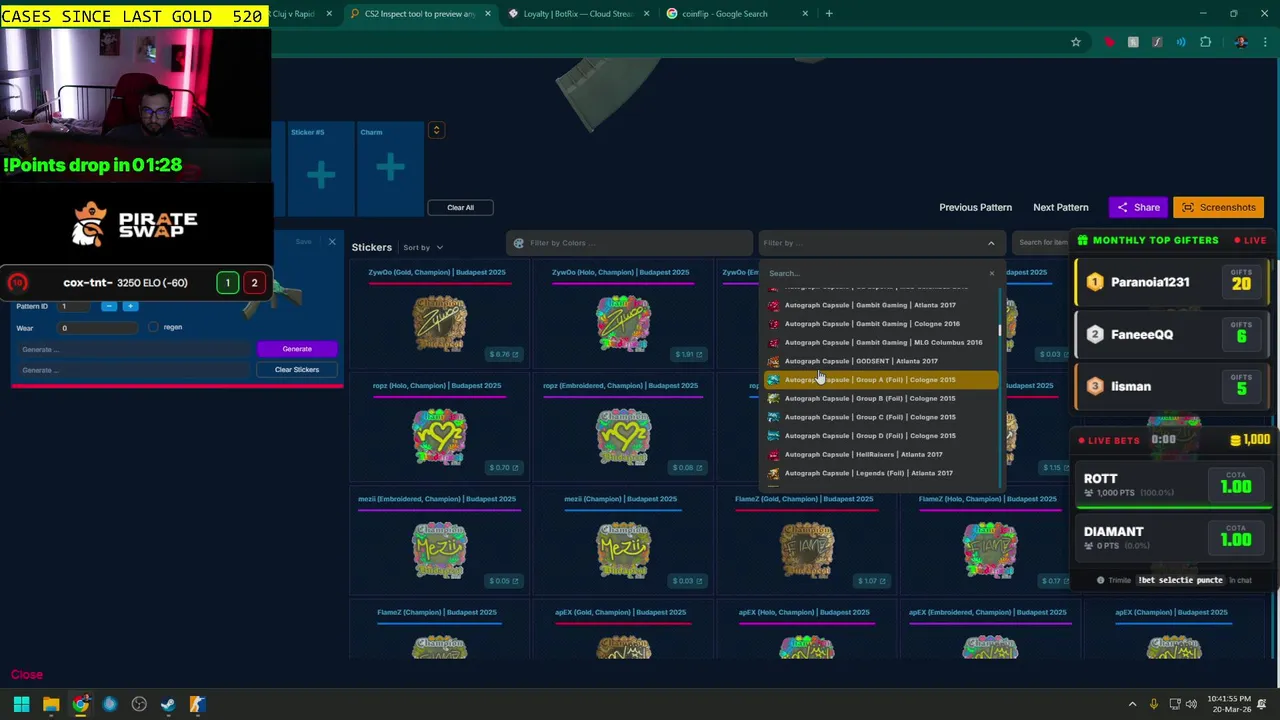Screen dimensions: 1280x720
Task: Open a new browser tab
Action: [x=829, y=14]
